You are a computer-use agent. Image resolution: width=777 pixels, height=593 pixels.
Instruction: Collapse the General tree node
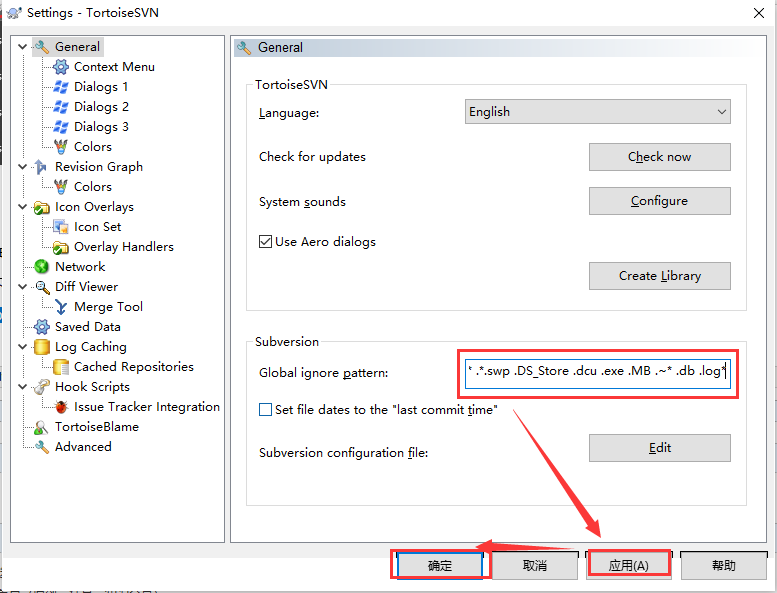(22, 47)
